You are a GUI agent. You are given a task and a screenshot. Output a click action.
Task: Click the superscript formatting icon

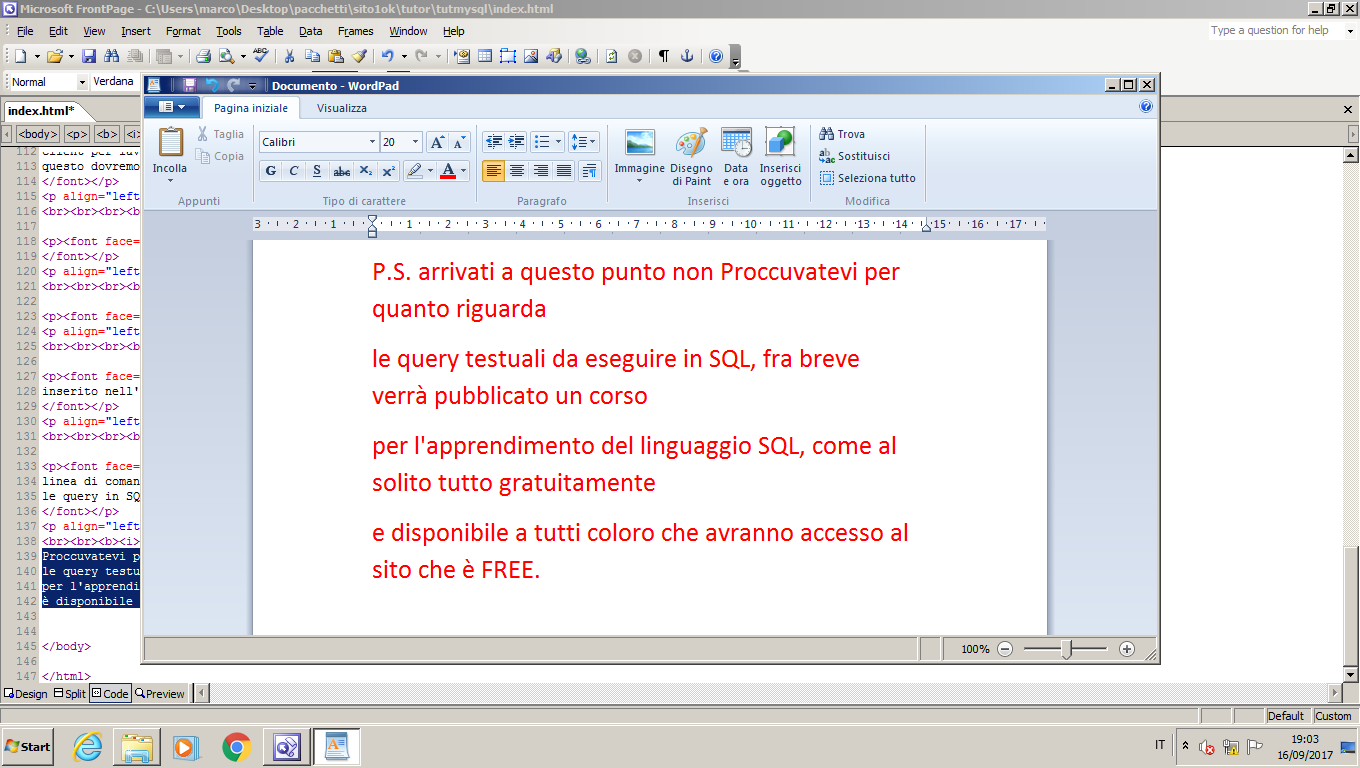click(x=389, y=171)
